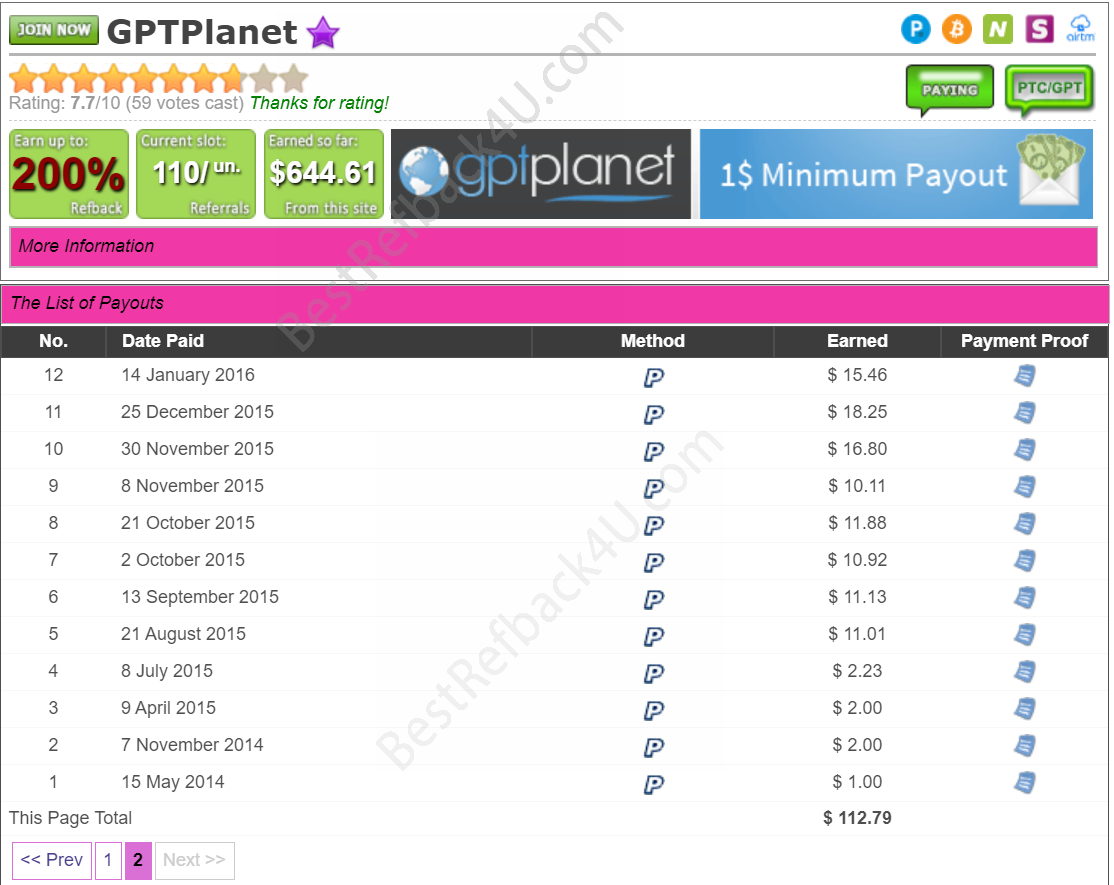The height and width of the screenshot is (885, 1114).
Task: Go to payouts page 1
Action: tap(108, 860)
